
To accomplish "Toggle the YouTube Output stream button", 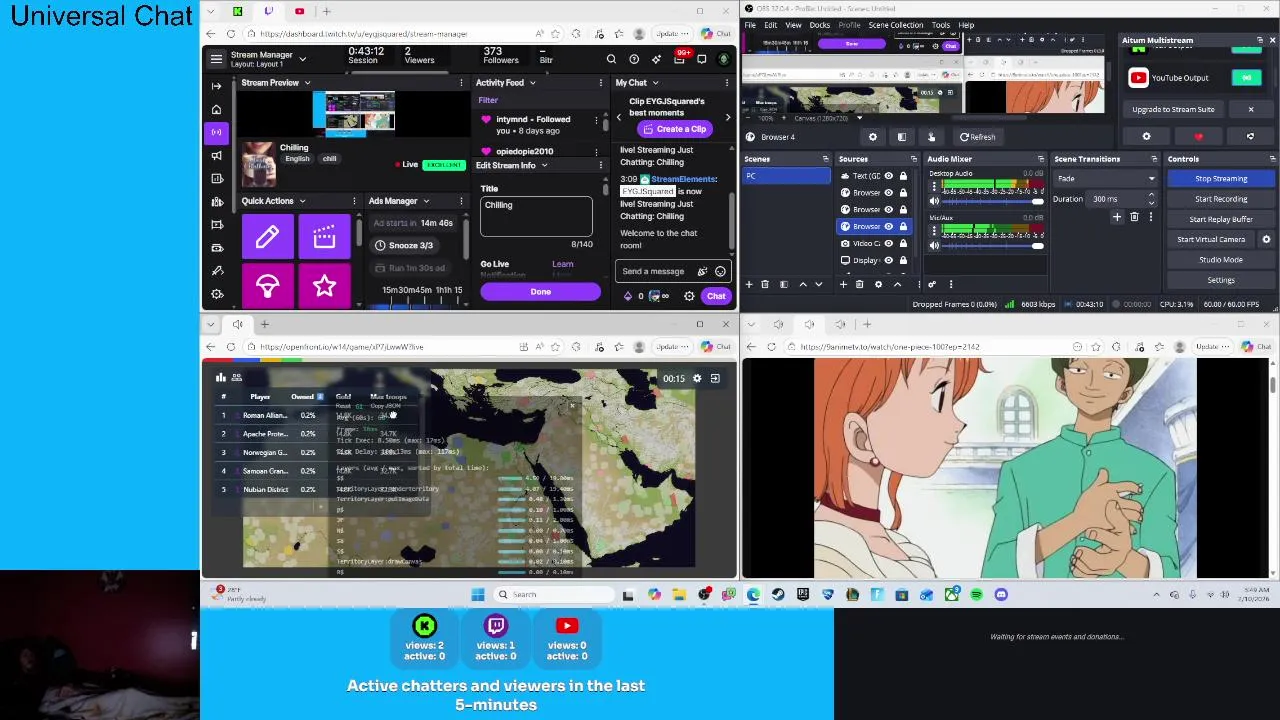I will 1247,77.
